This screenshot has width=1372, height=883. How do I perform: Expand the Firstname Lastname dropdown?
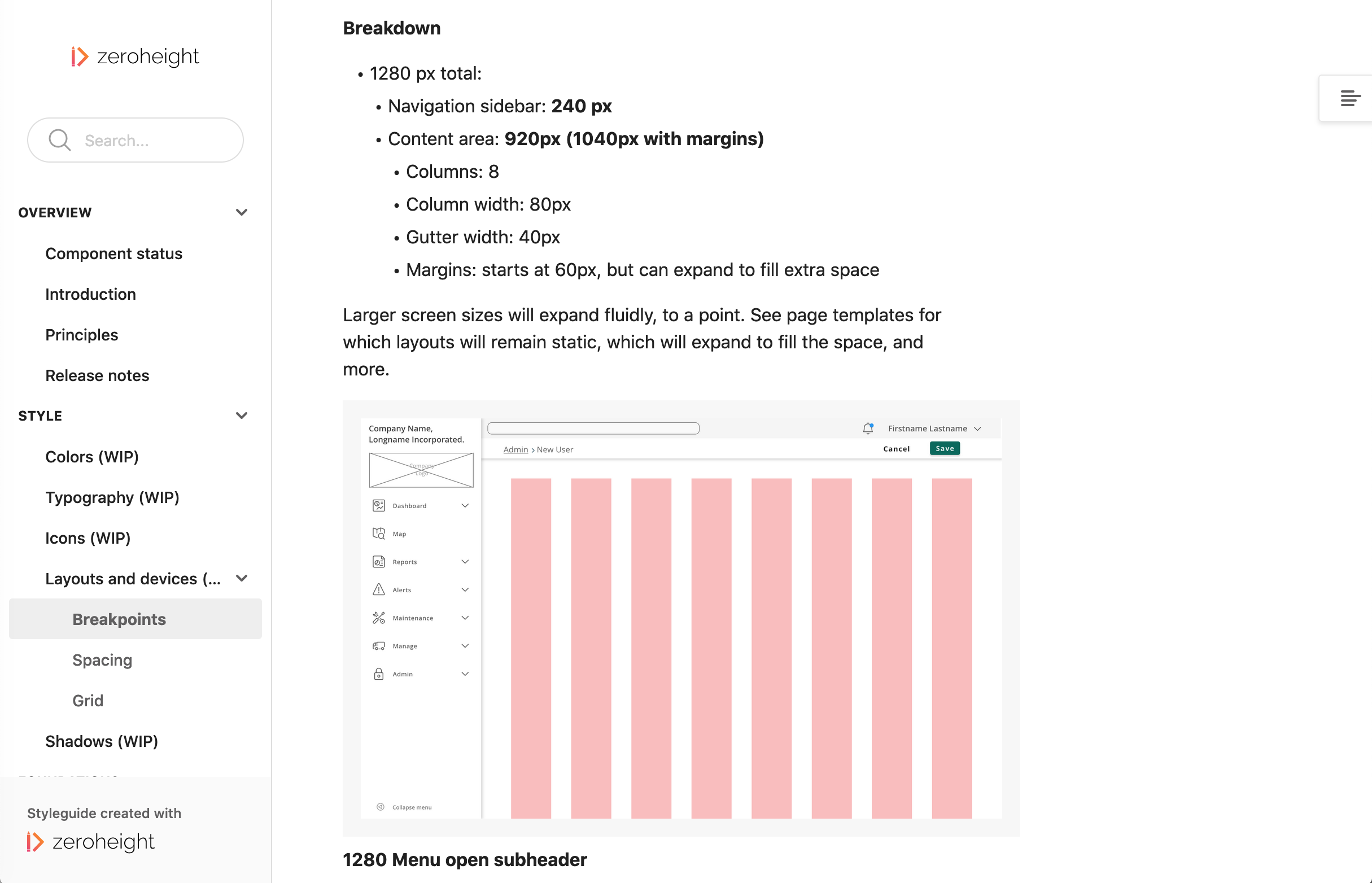pos(977,429)
